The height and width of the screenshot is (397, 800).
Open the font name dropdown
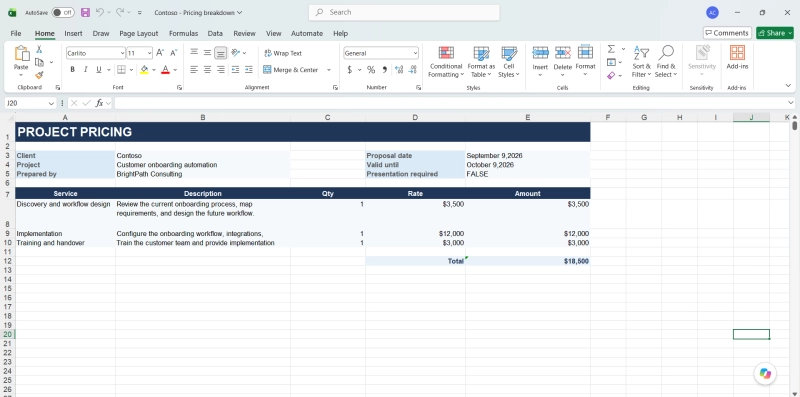122,53
